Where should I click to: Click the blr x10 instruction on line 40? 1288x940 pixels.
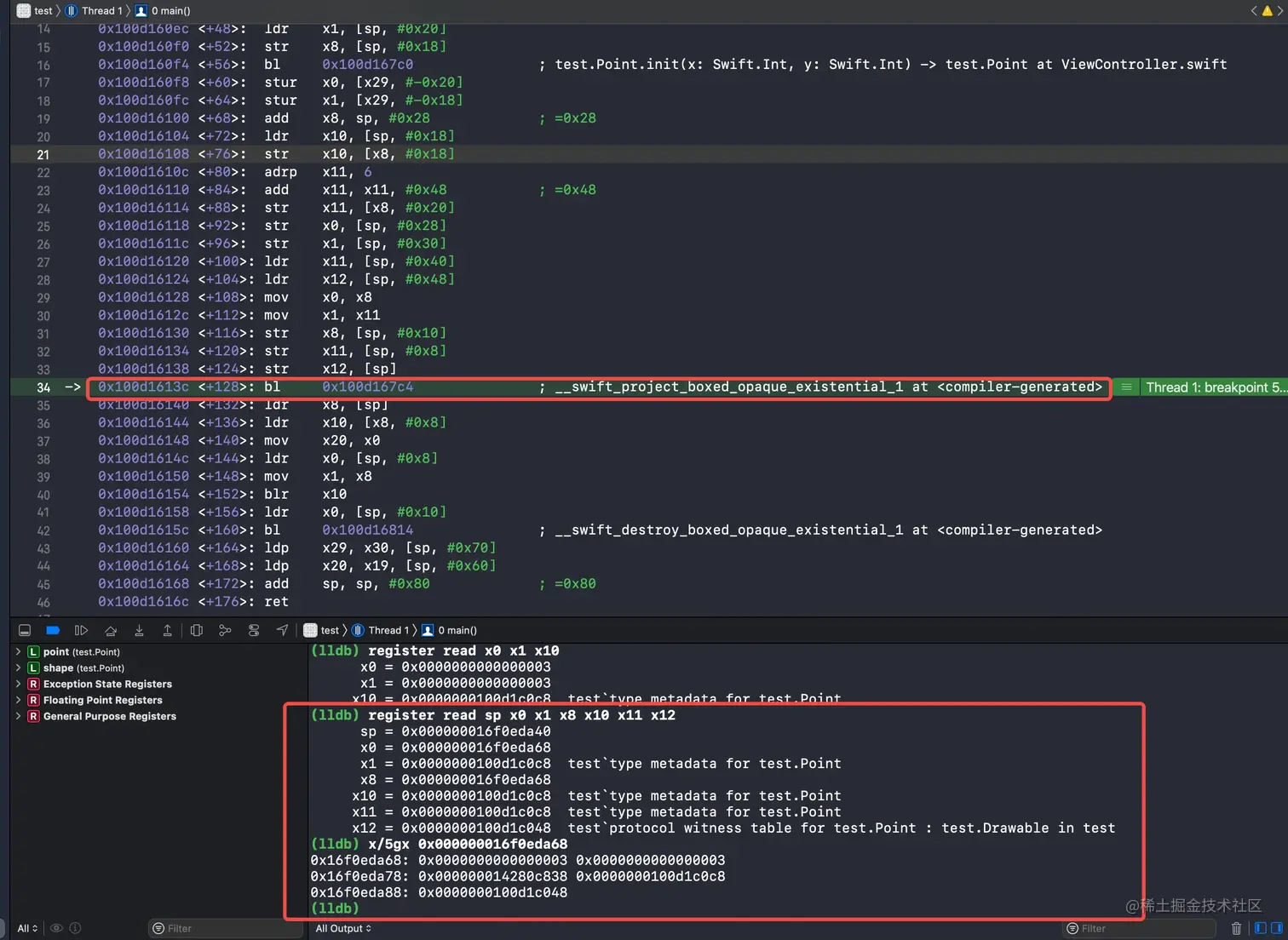305,494
